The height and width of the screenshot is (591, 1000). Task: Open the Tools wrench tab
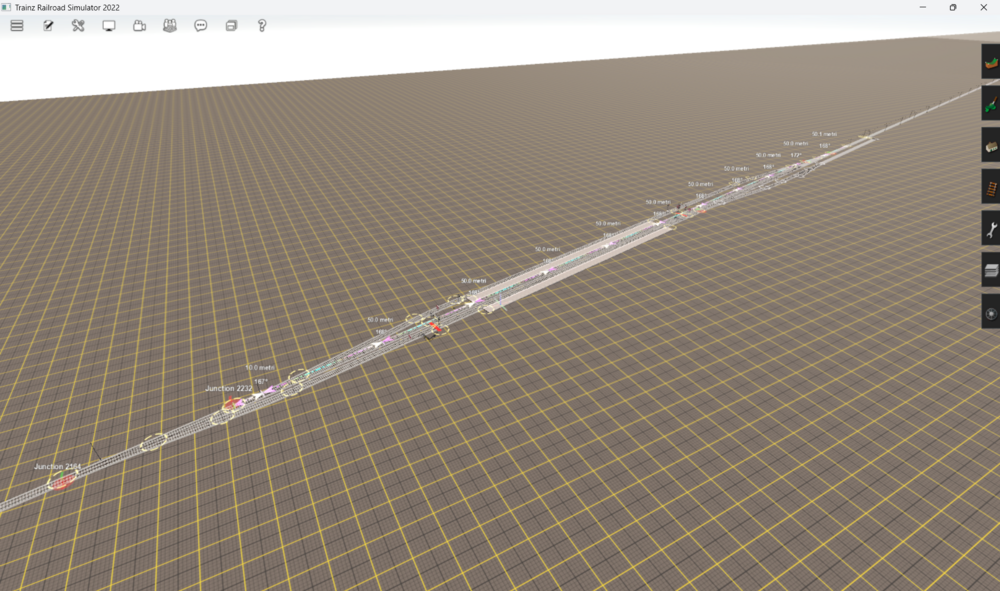[991, 229]
